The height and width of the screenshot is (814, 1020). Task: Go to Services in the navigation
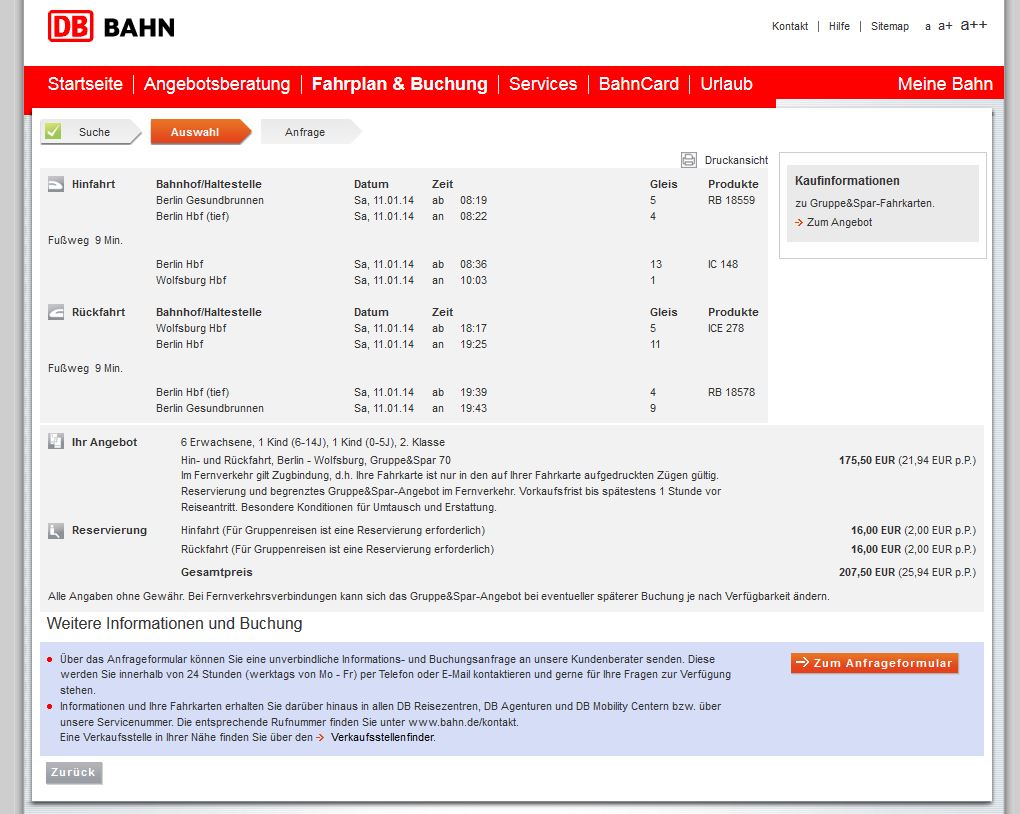pos(543,84)
